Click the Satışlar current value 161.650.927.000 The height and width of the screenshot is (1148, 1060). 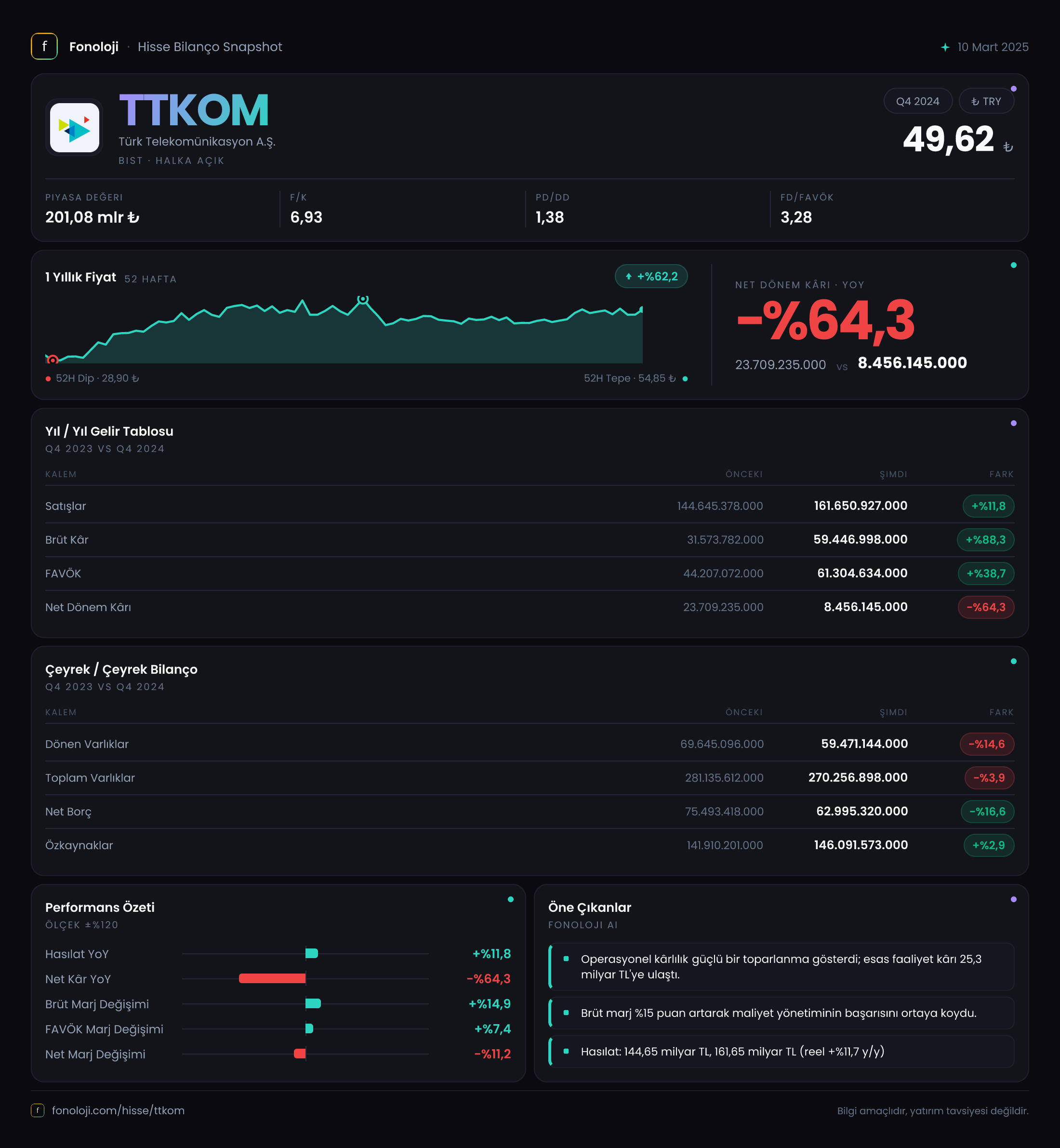coord(861,506)
